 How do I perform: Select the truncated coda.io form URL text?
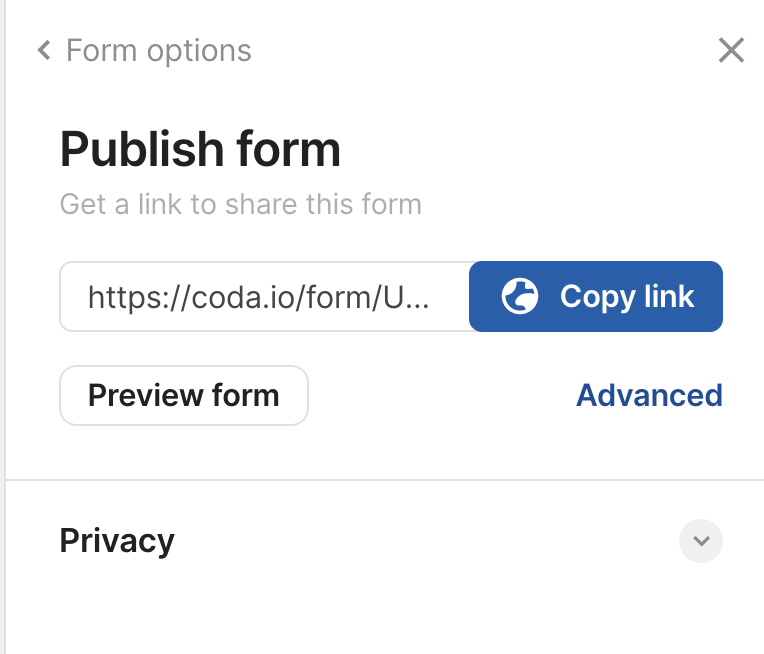click(x=259, y=296)
